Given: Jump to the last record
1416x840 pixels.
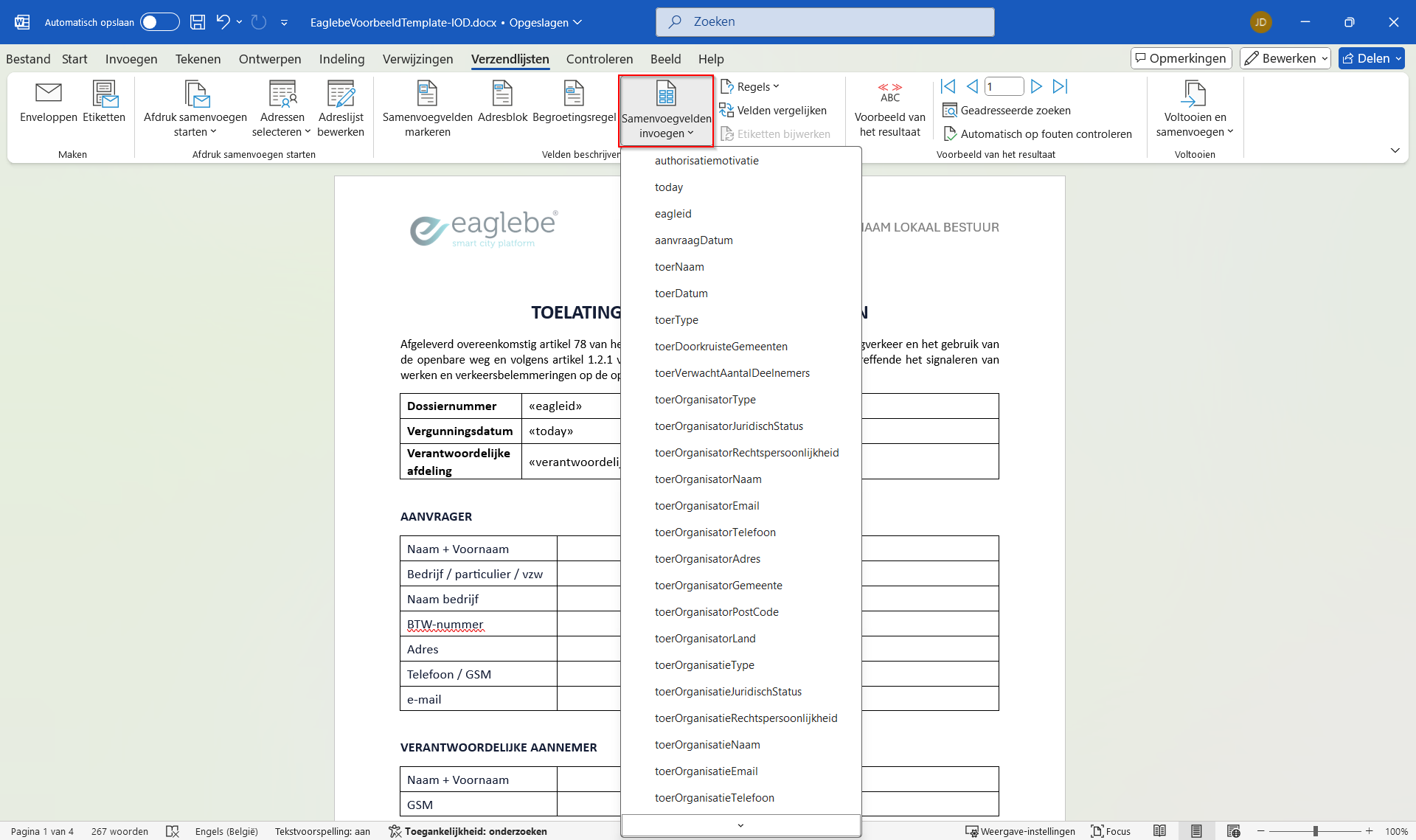Looking at the screenshot, I should click(1060, 86).
